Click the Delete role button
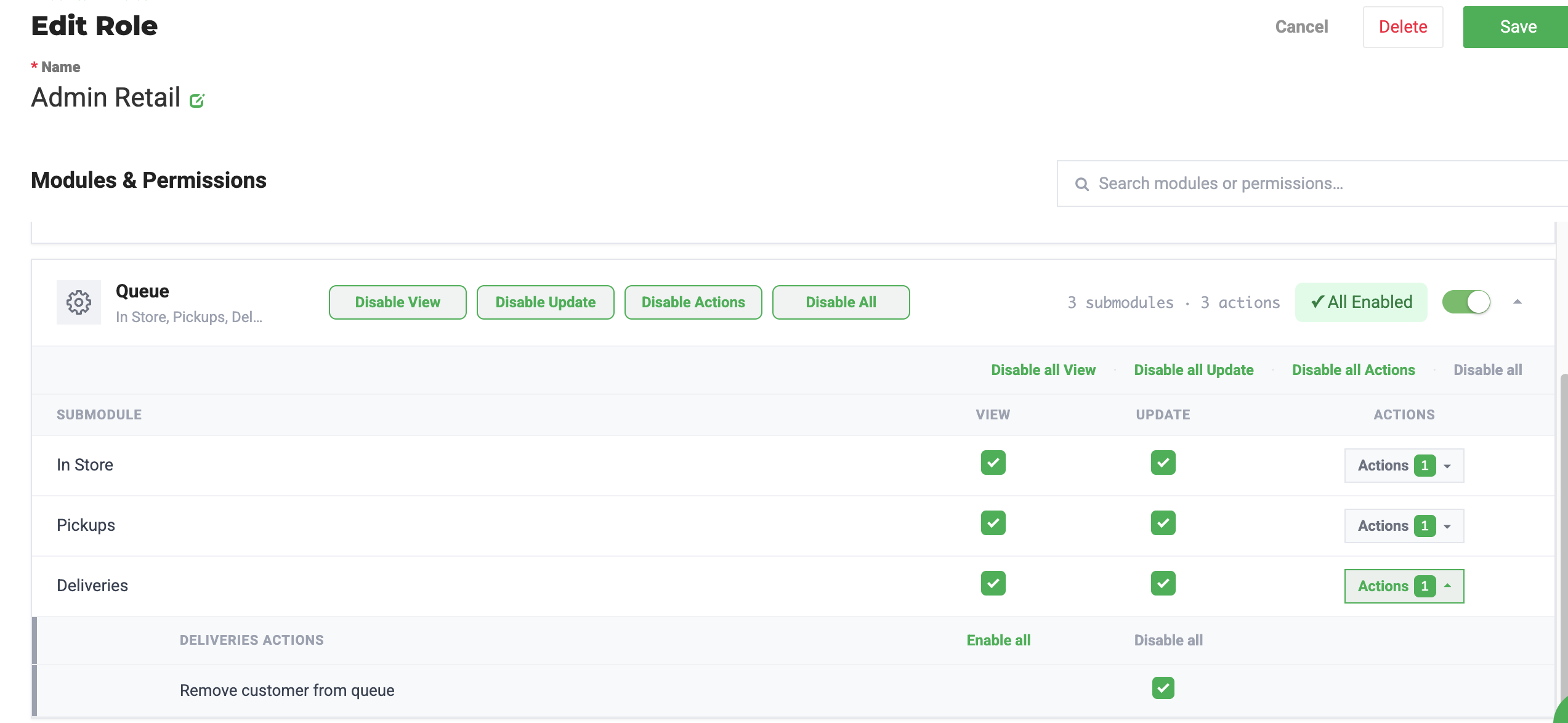The height and width of the screenshot is (723, 1568). (1403, 27)
